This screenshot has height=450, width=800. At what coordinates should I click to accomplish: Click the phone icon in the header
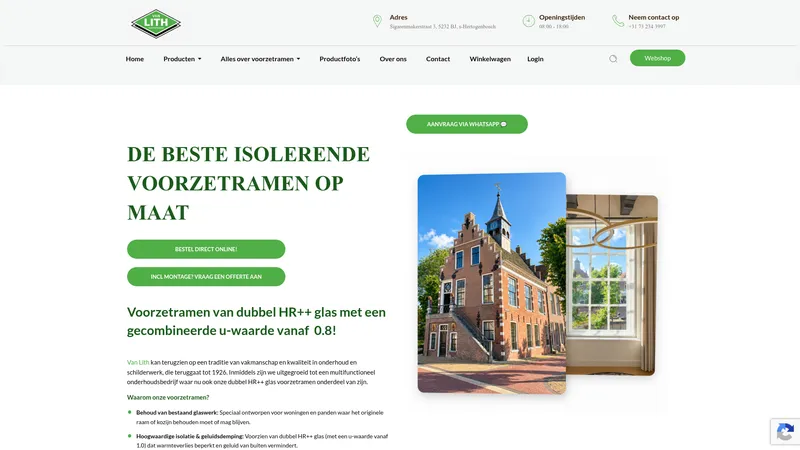tap(618, 21)
